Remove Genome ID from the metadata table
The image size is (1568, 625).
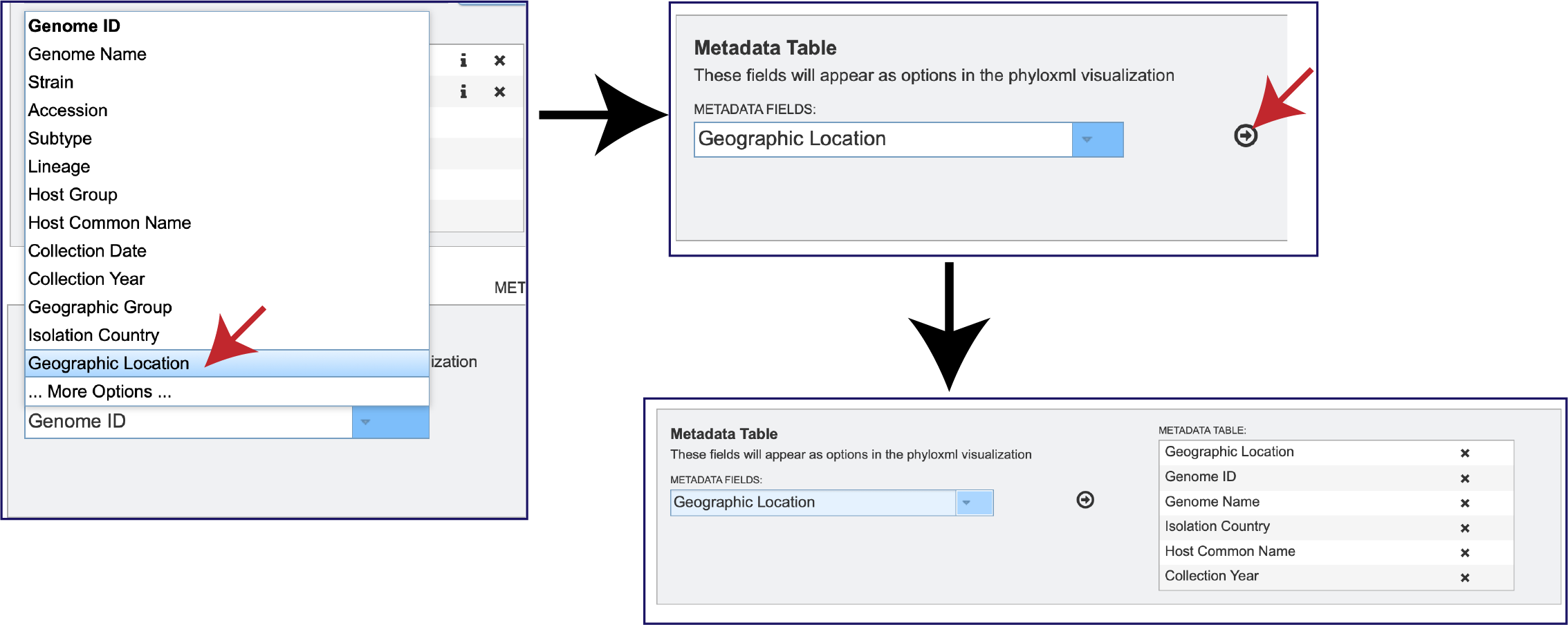[1465, 478]
